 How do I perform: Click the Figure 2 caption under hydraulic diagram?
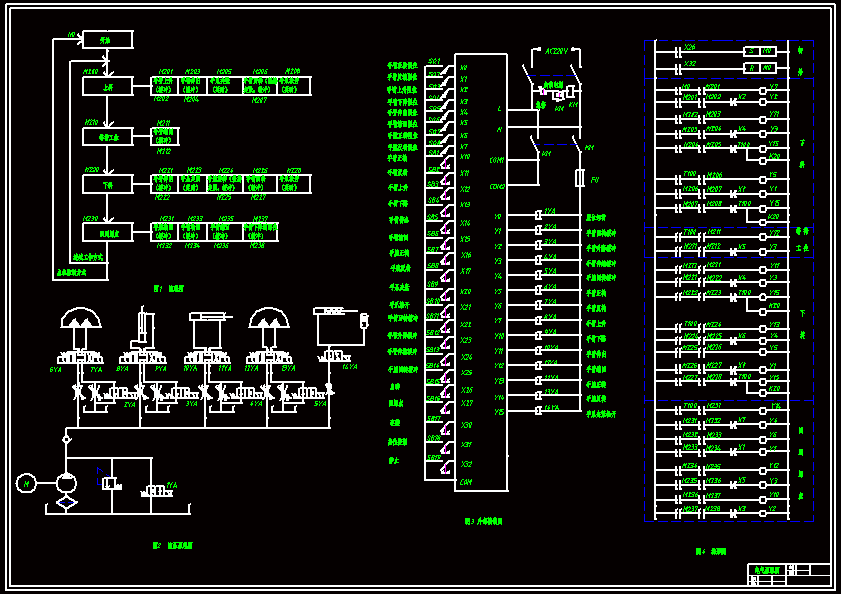pyautogui.click(x=173, y=546)
